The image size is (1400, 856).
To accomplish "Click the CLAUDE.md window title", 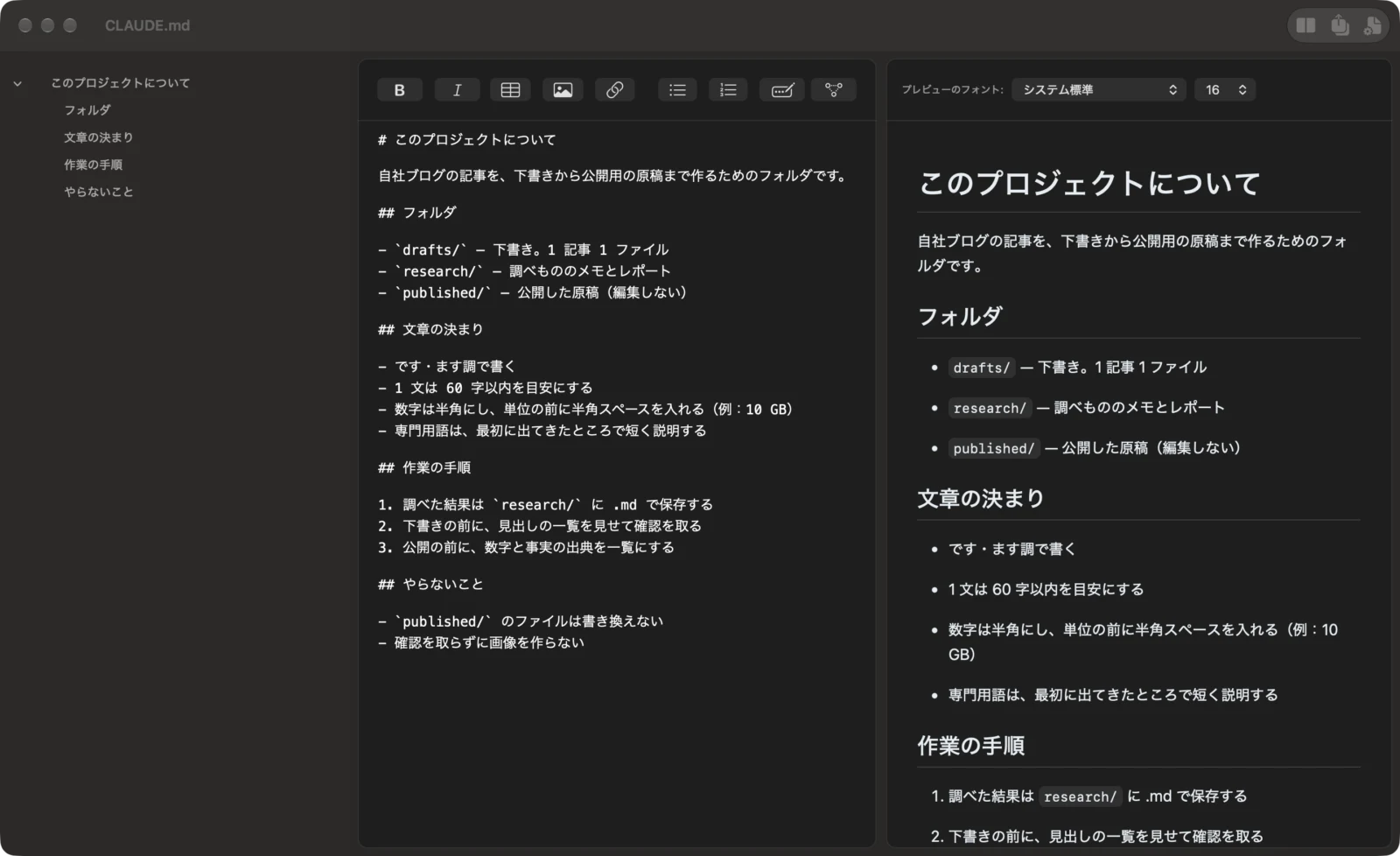I will [x=147, y=25].
